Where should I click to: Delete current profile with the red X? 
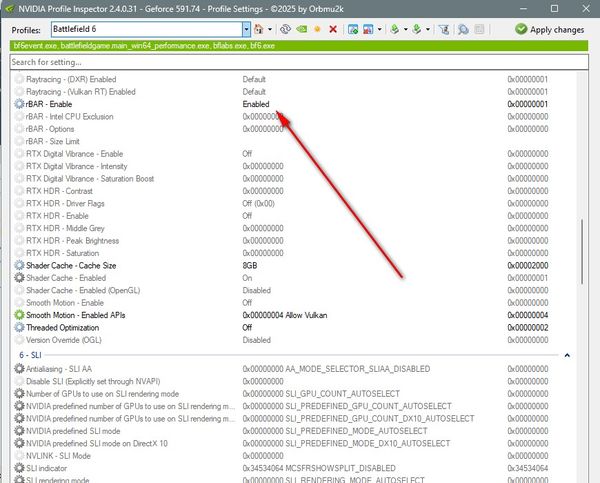pyautogui.click(x=332, y=30)
